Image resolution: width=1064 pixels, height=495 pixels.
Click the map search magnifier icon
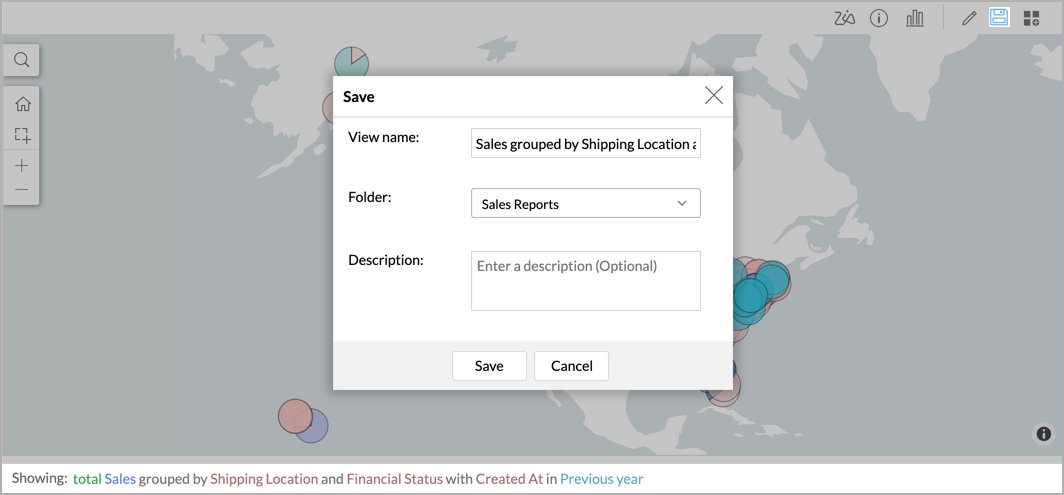click(22, 60)
